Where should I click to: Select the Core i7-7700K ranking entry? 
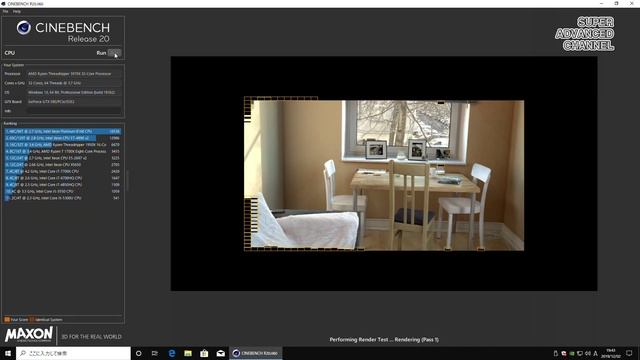click(x=62, y=171)
